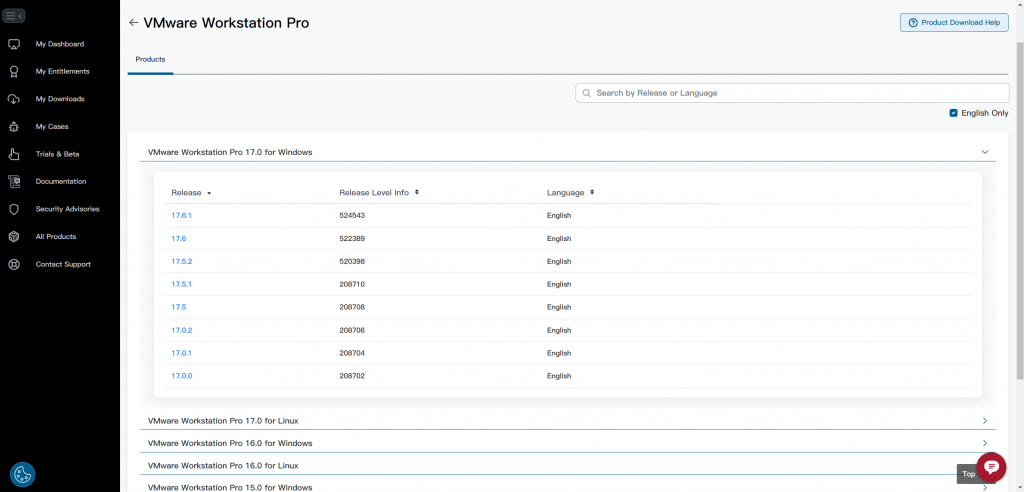This screenshot has height=492, width=1024.
Task: Expand Workstation Pro 17.0 for Linux chevron
Action: coord(985,421)
